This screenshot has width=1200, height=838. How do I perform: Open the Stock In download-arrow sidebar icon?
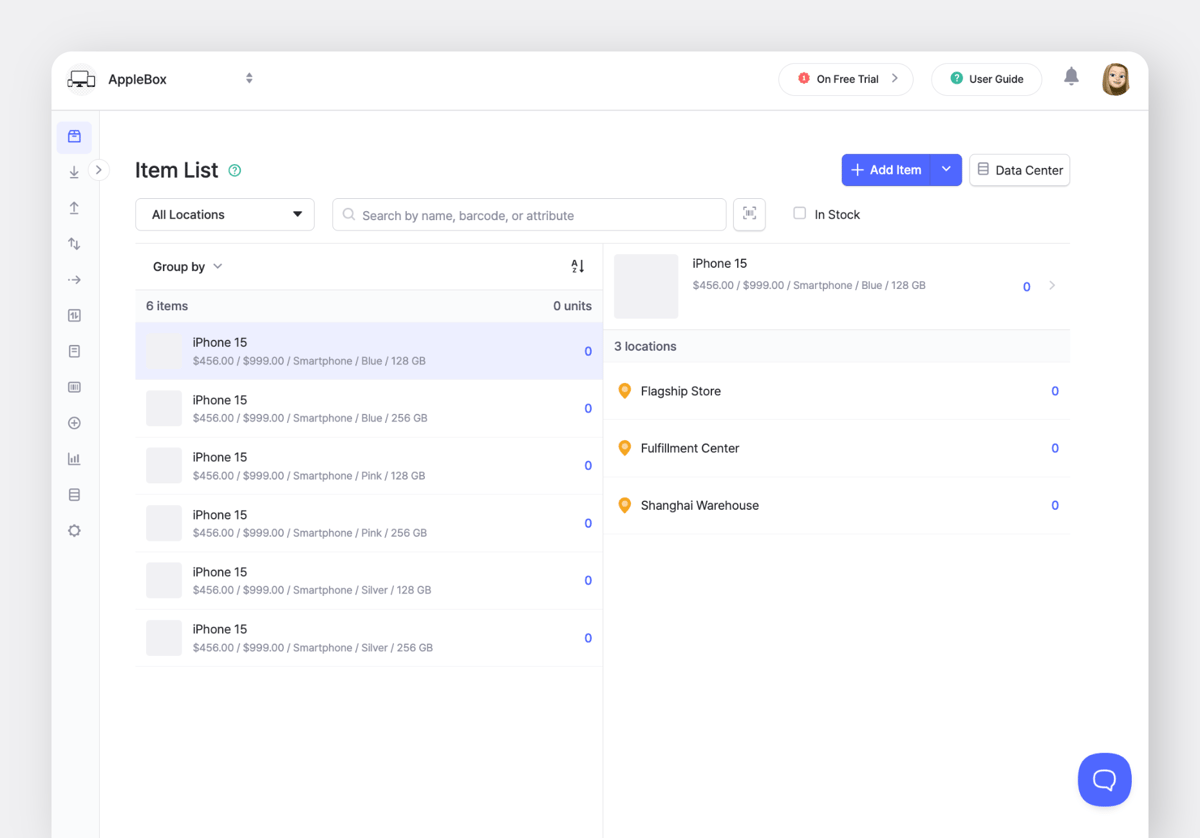tap(74, 172)
